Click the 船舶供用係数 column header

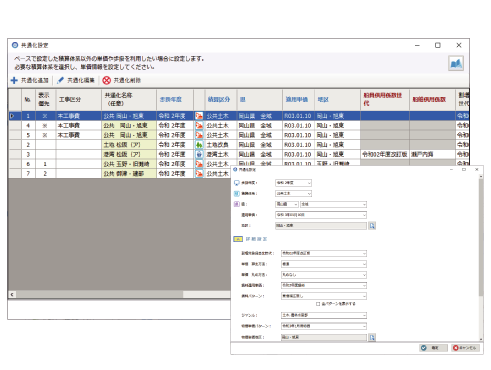[x=432, y=100]
